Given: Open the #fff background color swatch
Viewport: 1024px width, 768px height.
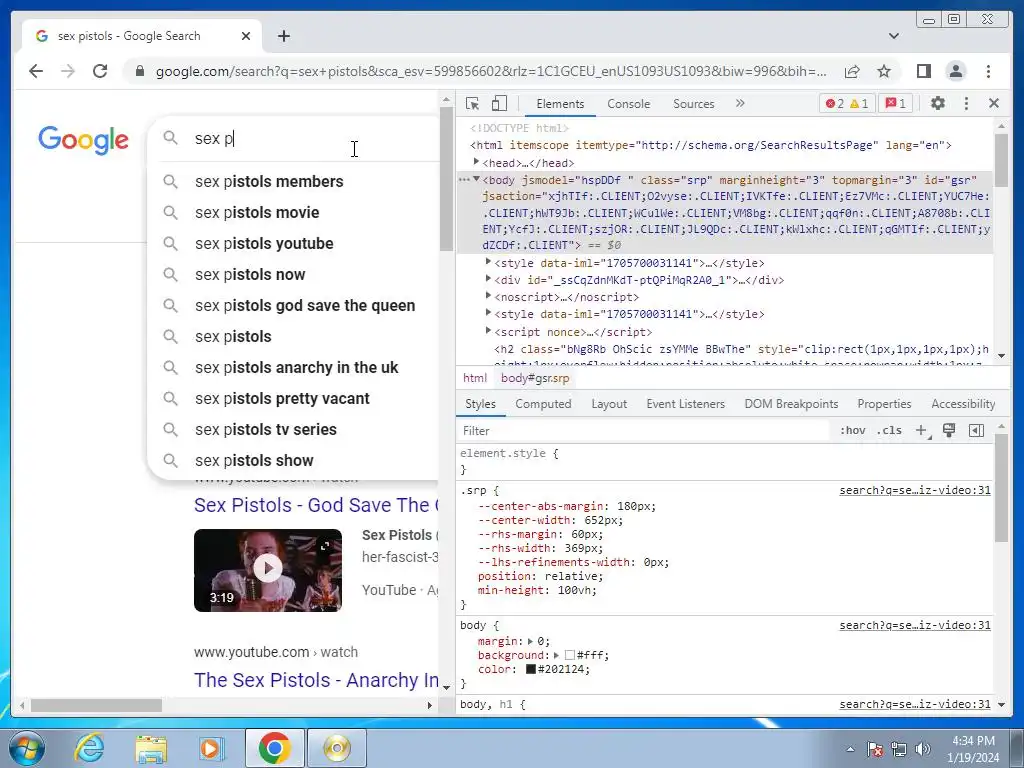Looking at the screenshot, I should (569, 655).
